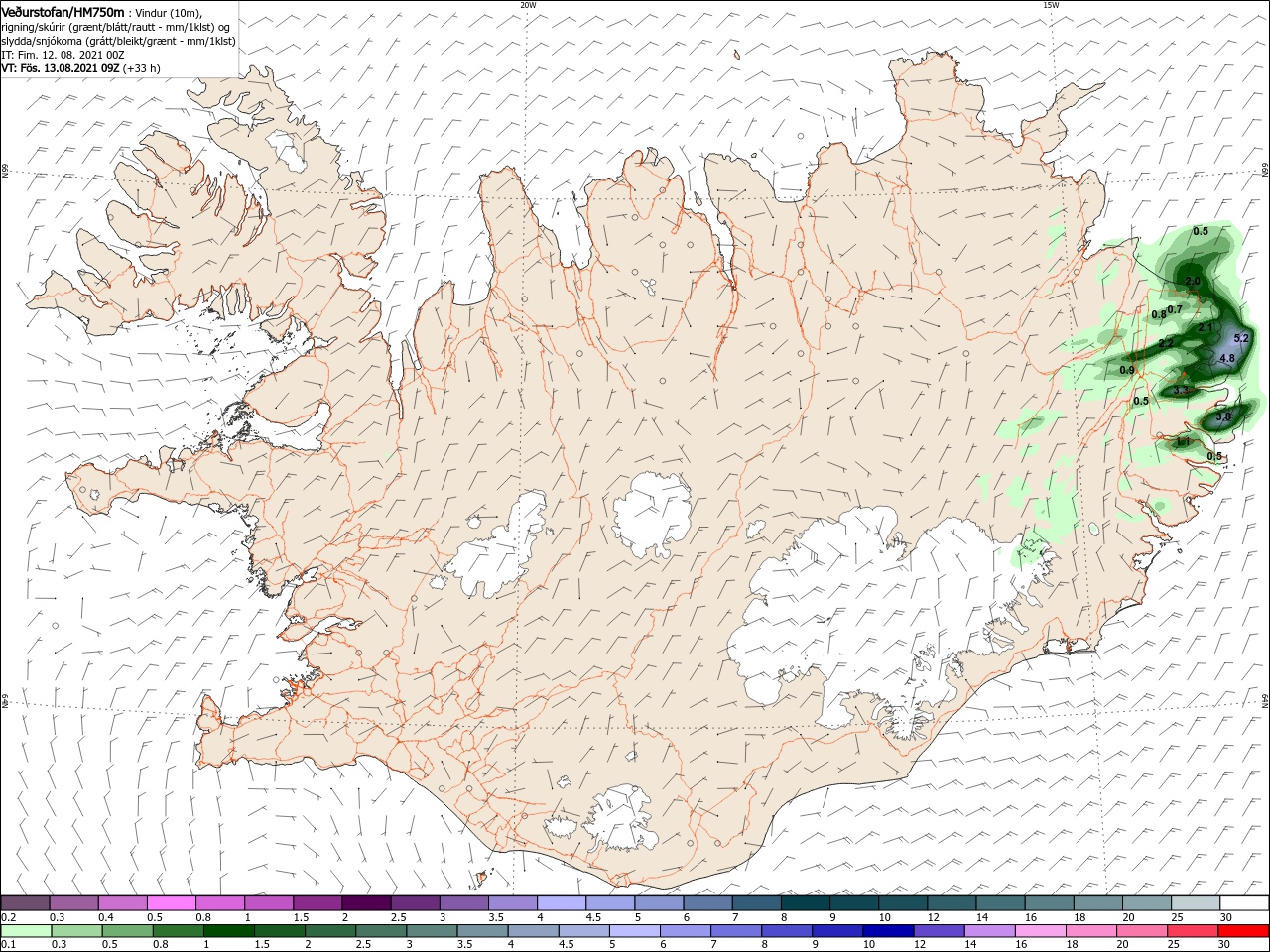Click the 15W longitude label

(1051, 5)
